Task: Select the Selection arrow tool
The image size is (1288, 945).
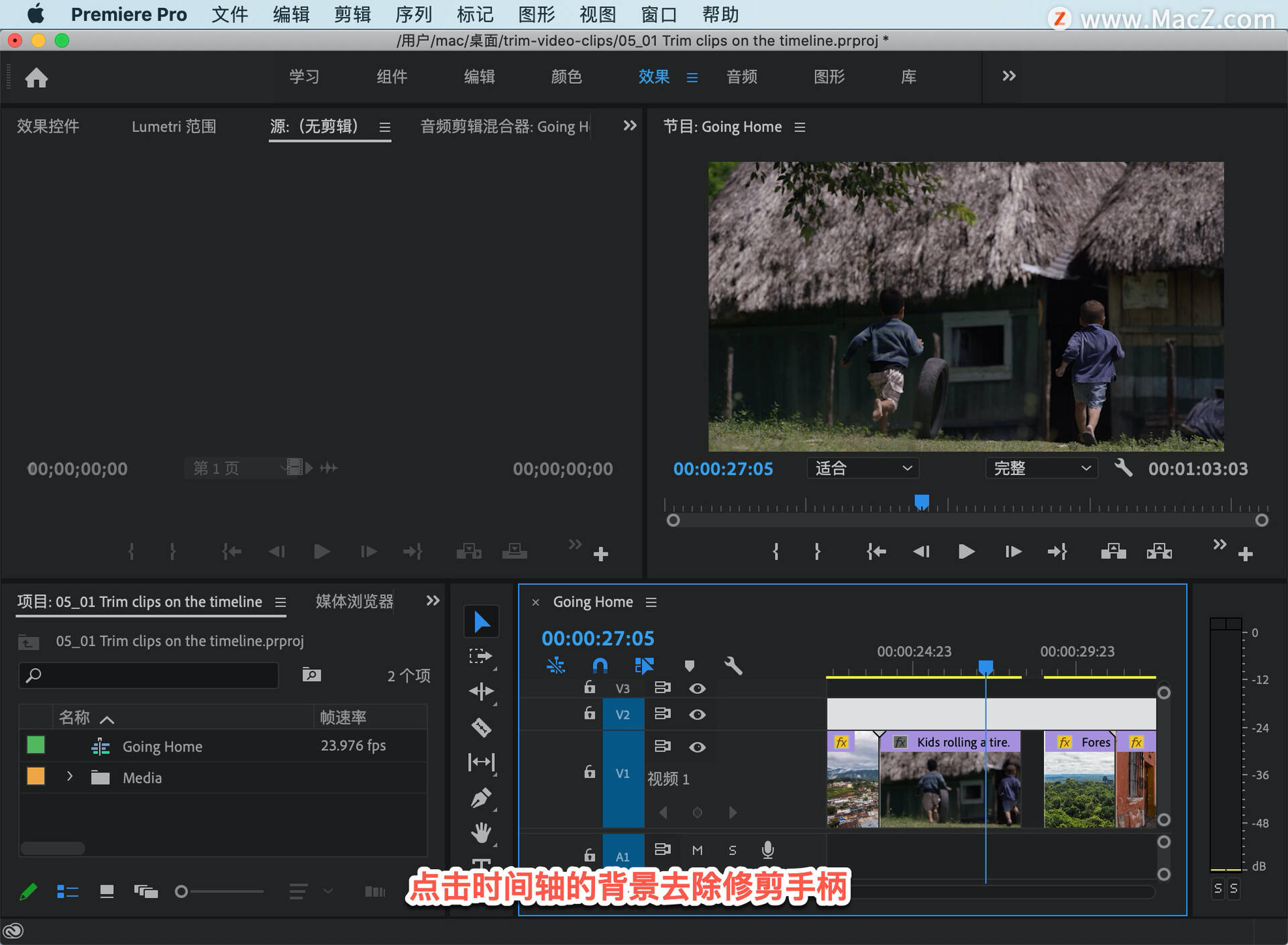Action: pyautogui.click(x=481, y=621)
